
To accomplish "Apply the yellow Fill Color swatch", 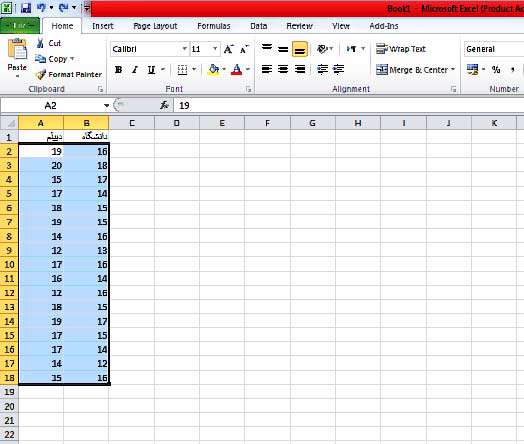I will click(x=214, y=69).
